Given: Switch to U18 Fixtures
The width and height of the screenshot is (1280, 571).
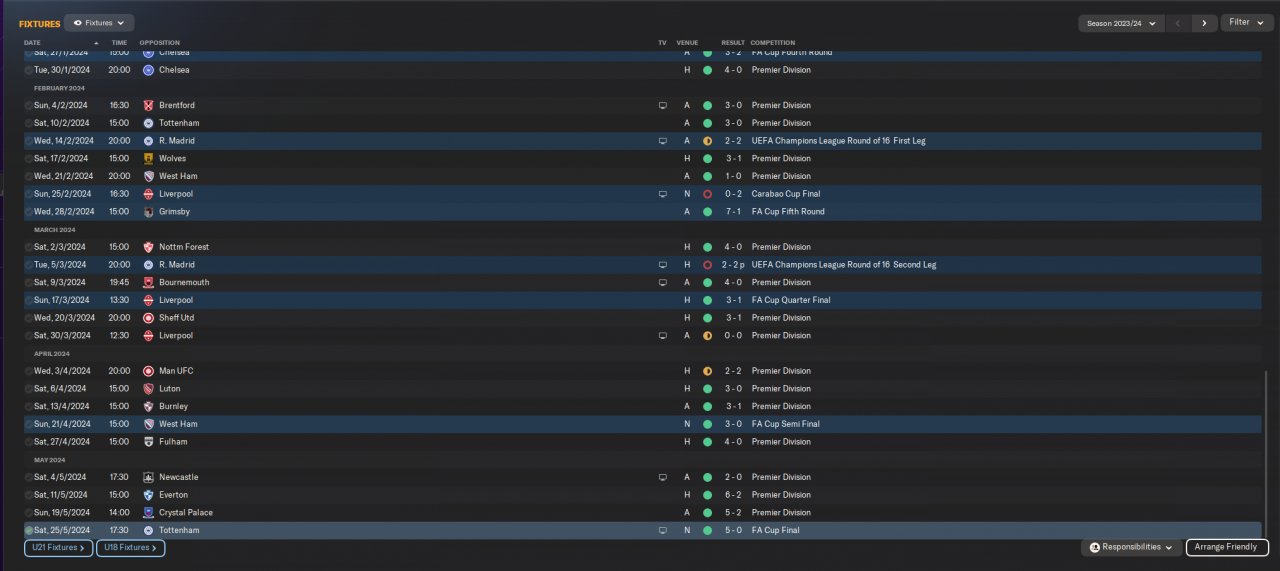Looking at the screenshot, I should 130,548.
